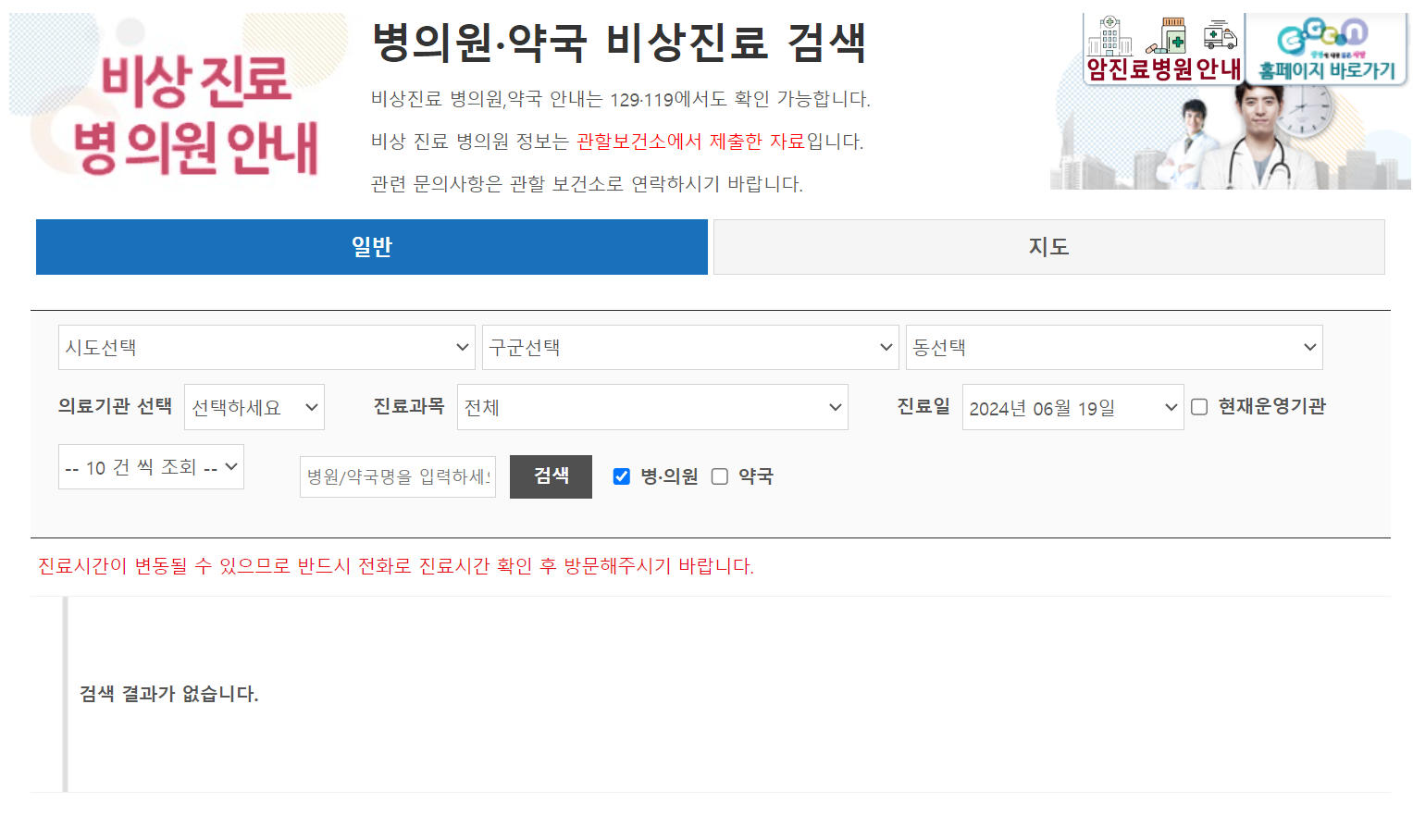The height and width of the screenshot is (840, 1413).
Task: Click the doctor photo banner image
Action: click(x=1231, y=138)
